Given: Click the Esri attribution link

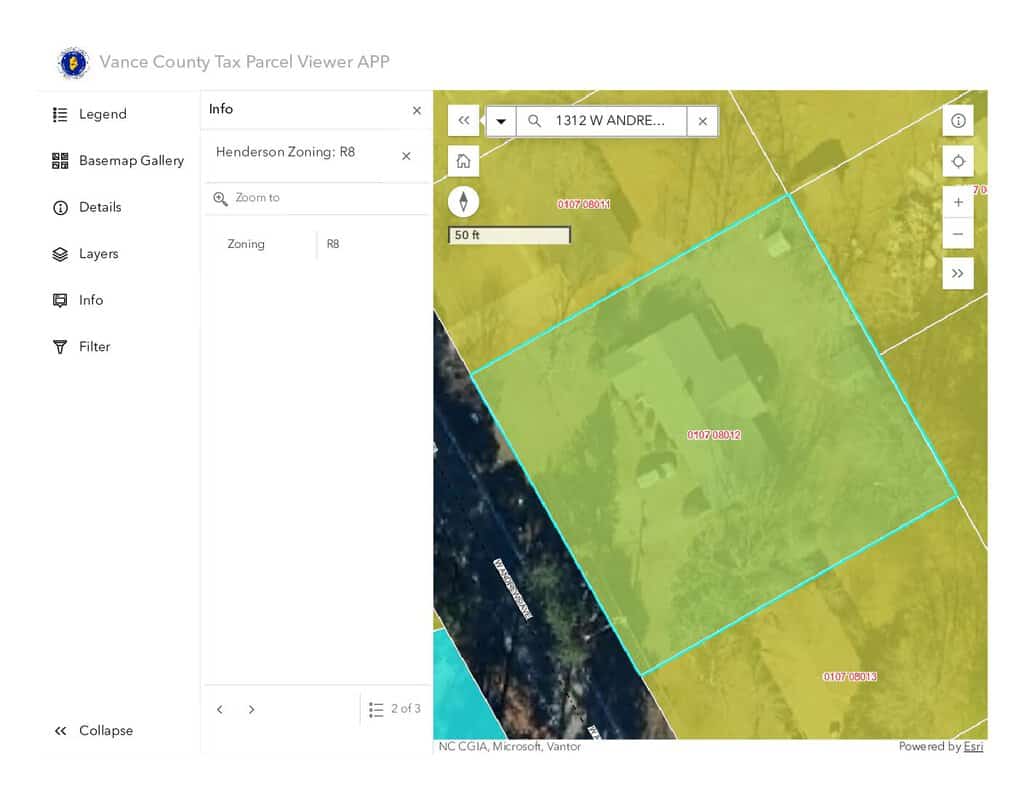Looking at the screenshot, I should coord(973,747).
